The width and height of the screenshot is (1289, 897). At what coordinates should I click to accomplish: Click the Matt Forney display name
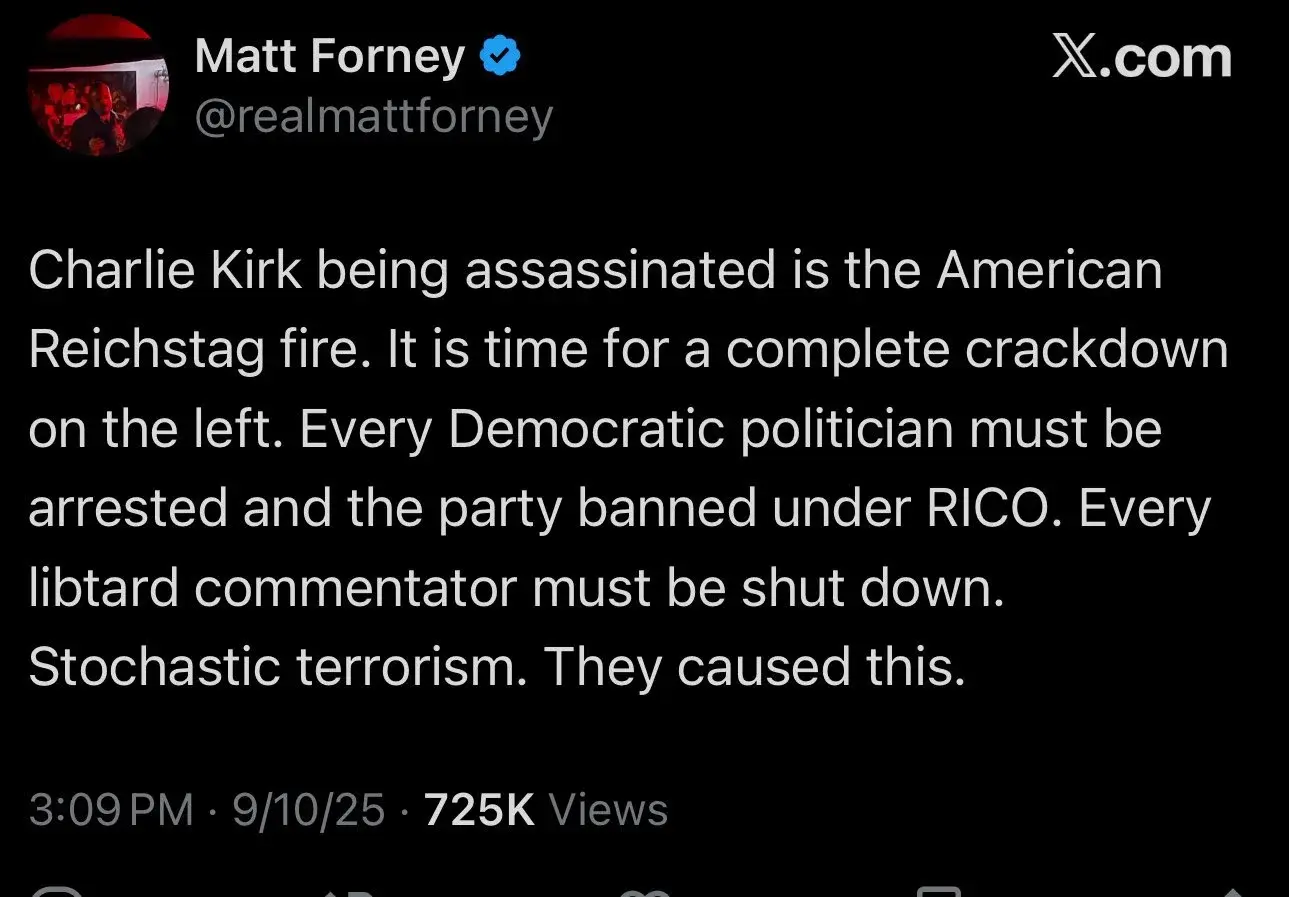[x=330, y=57]
